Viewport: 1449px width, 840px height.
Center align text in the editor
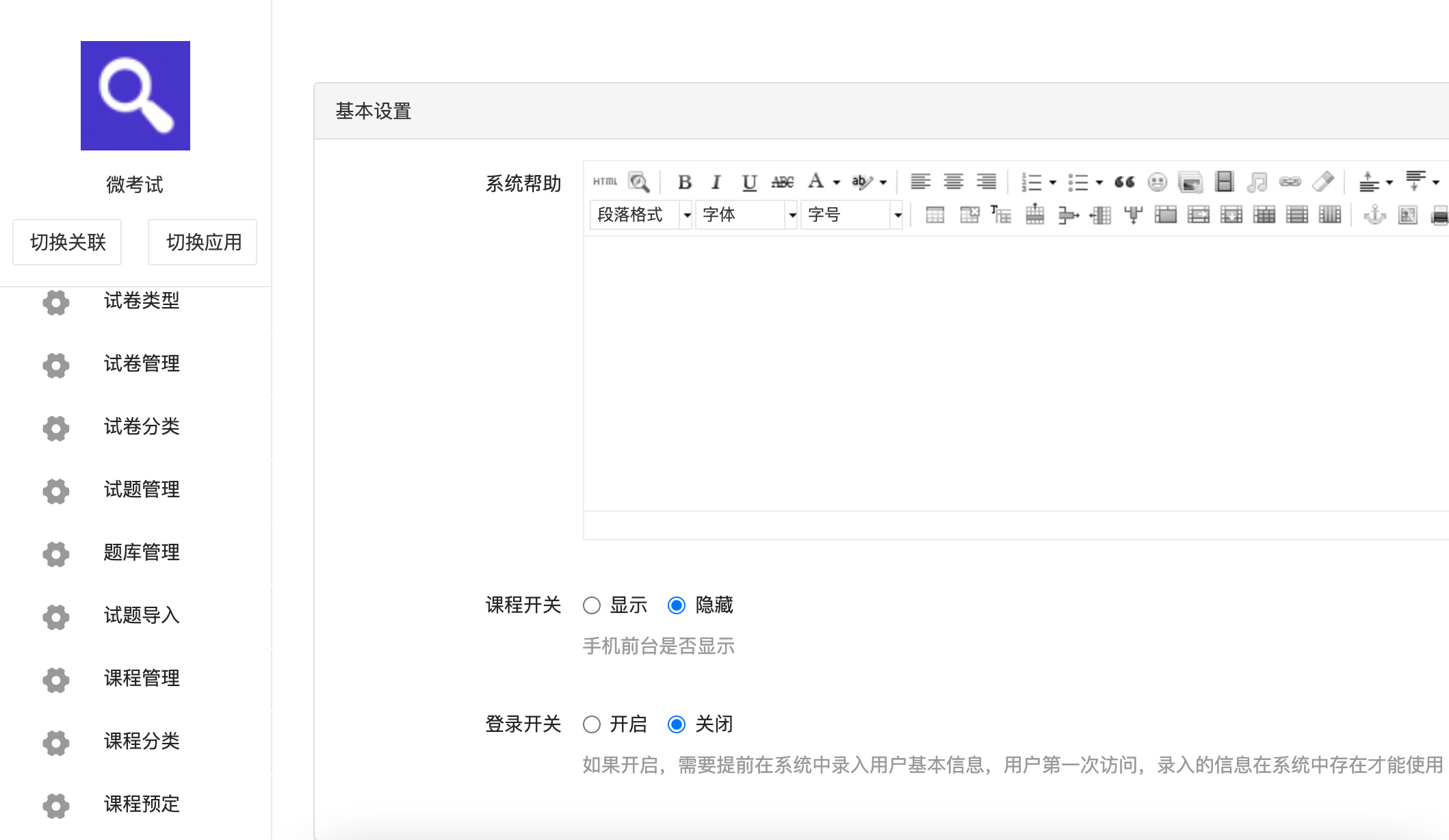[953, 182]
